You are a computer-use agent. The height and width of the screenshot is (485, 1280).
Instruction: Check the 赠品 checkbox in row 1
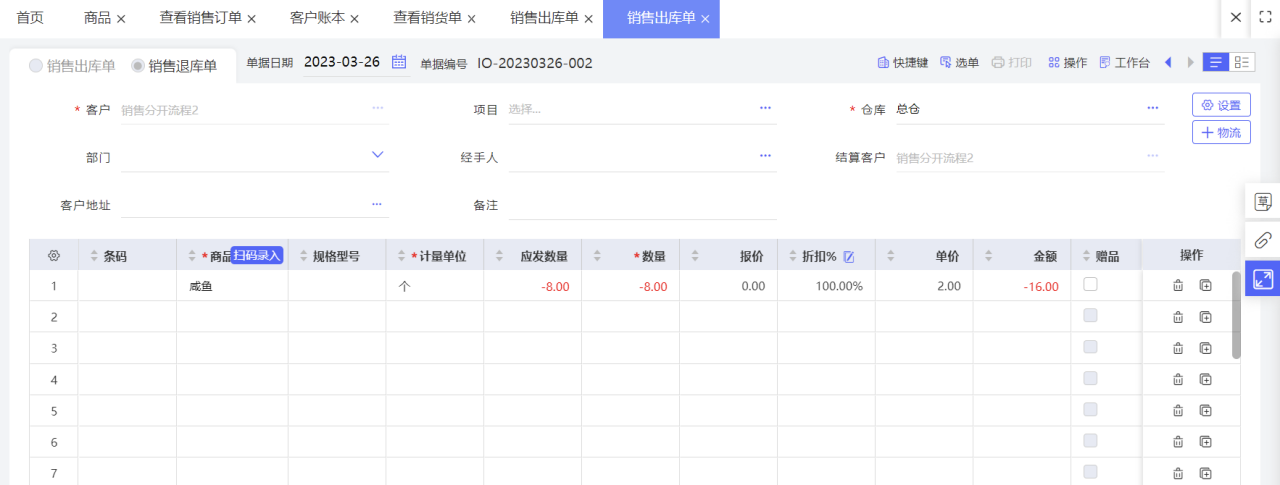point(1090,284)
